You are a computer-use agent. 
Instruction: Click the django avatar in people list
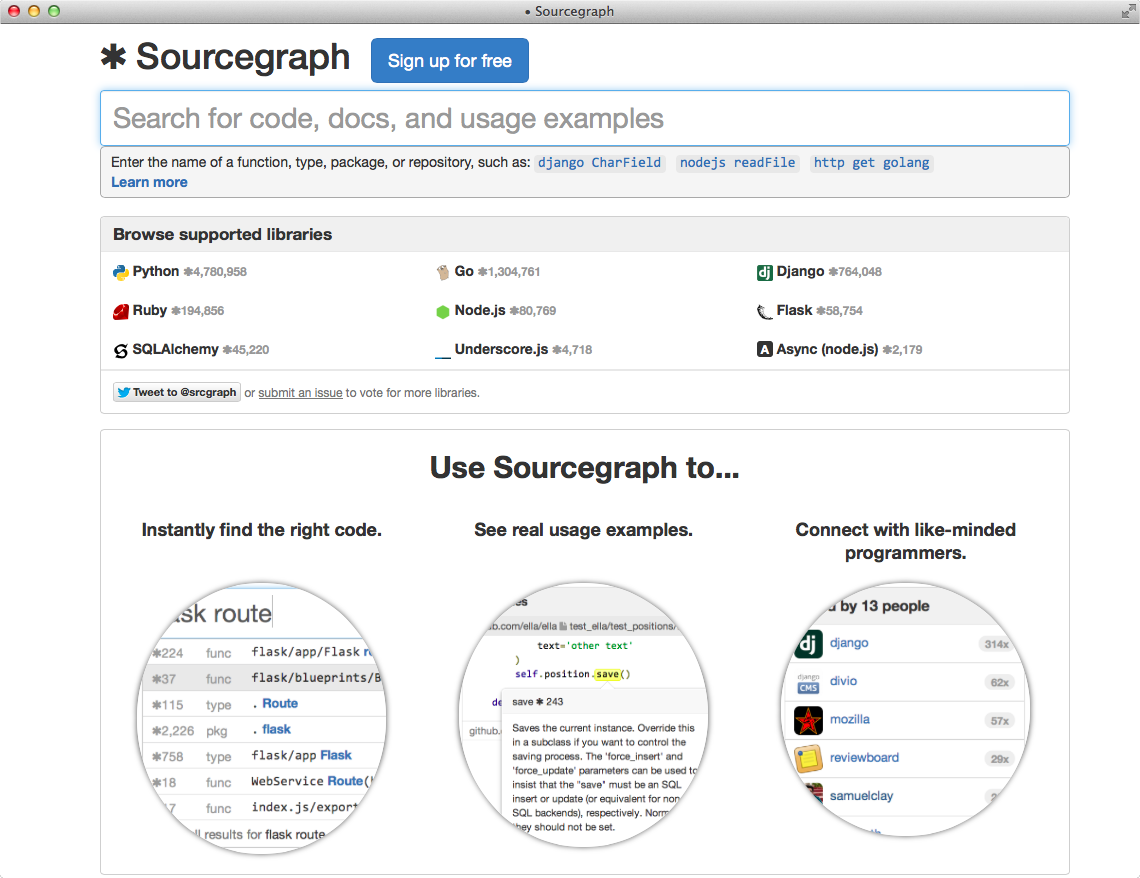click(808, 643)
